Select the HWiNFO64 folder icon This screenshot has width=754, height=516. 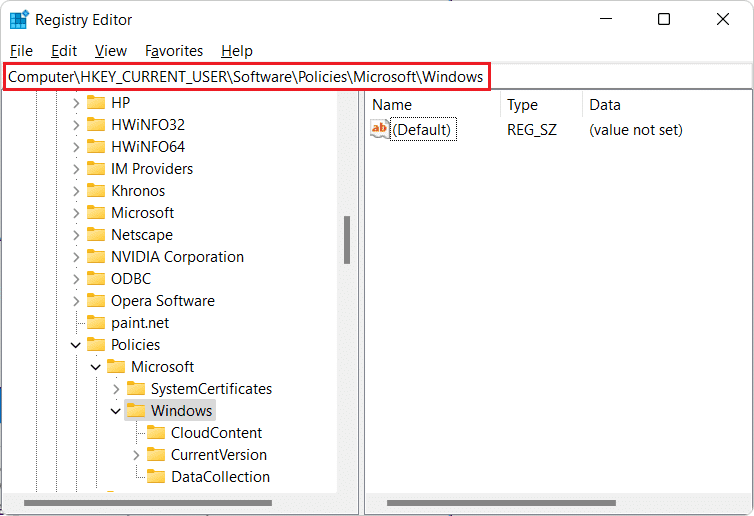tap(96, 146)
